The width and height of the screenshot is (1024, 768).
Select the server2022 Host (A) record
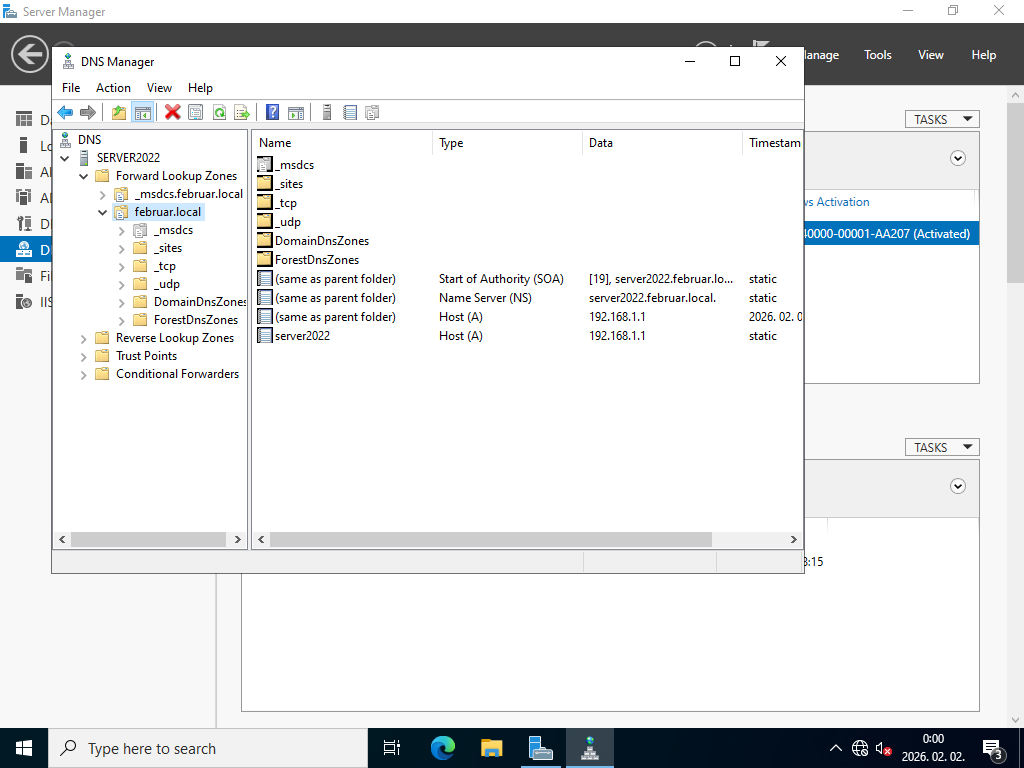click(x=302, y=336)
